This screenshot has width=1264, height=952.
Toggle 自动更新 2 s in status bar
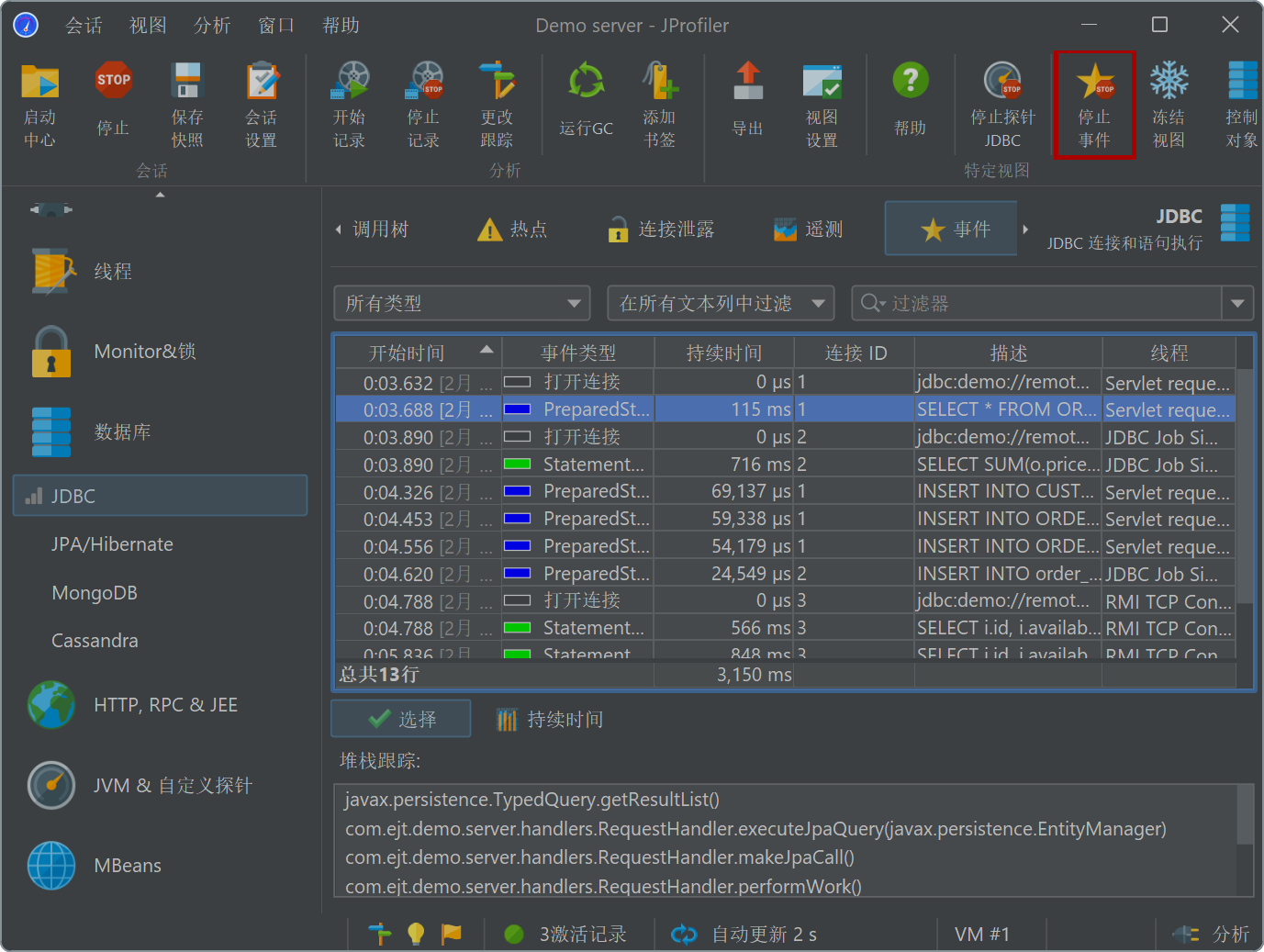coord(744,934)
